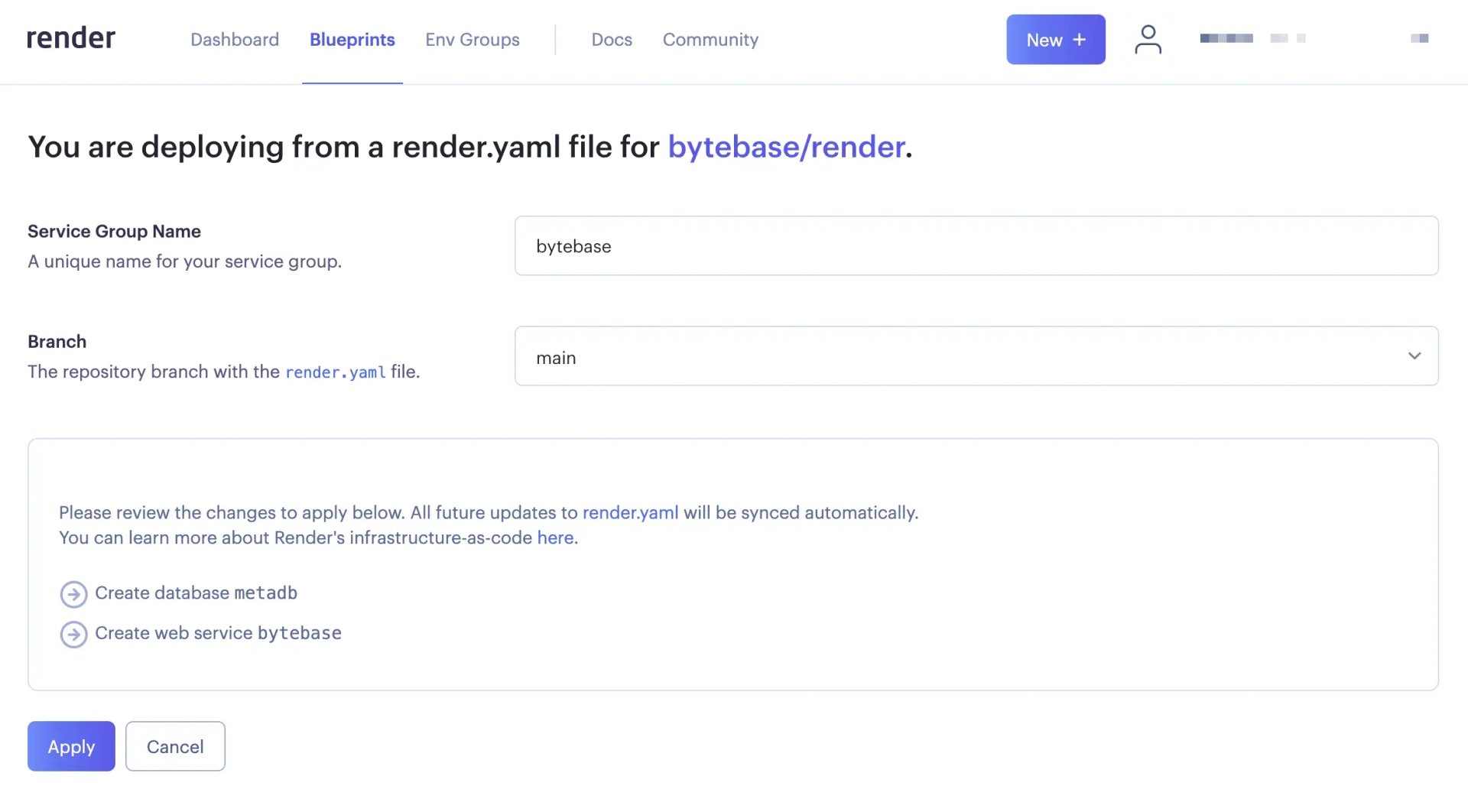Image resolution: width=1468 pixels, height=812 pixels.
Task: Open the infrastructure-as-code 'here' link
Action: point(555,538)
